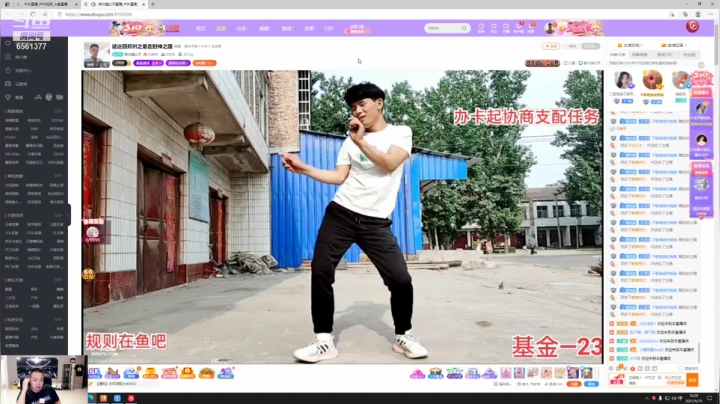Screen dimensions: 720x404
Task: Click the left sidebar heart icon
Action: (x=8, y=43)
